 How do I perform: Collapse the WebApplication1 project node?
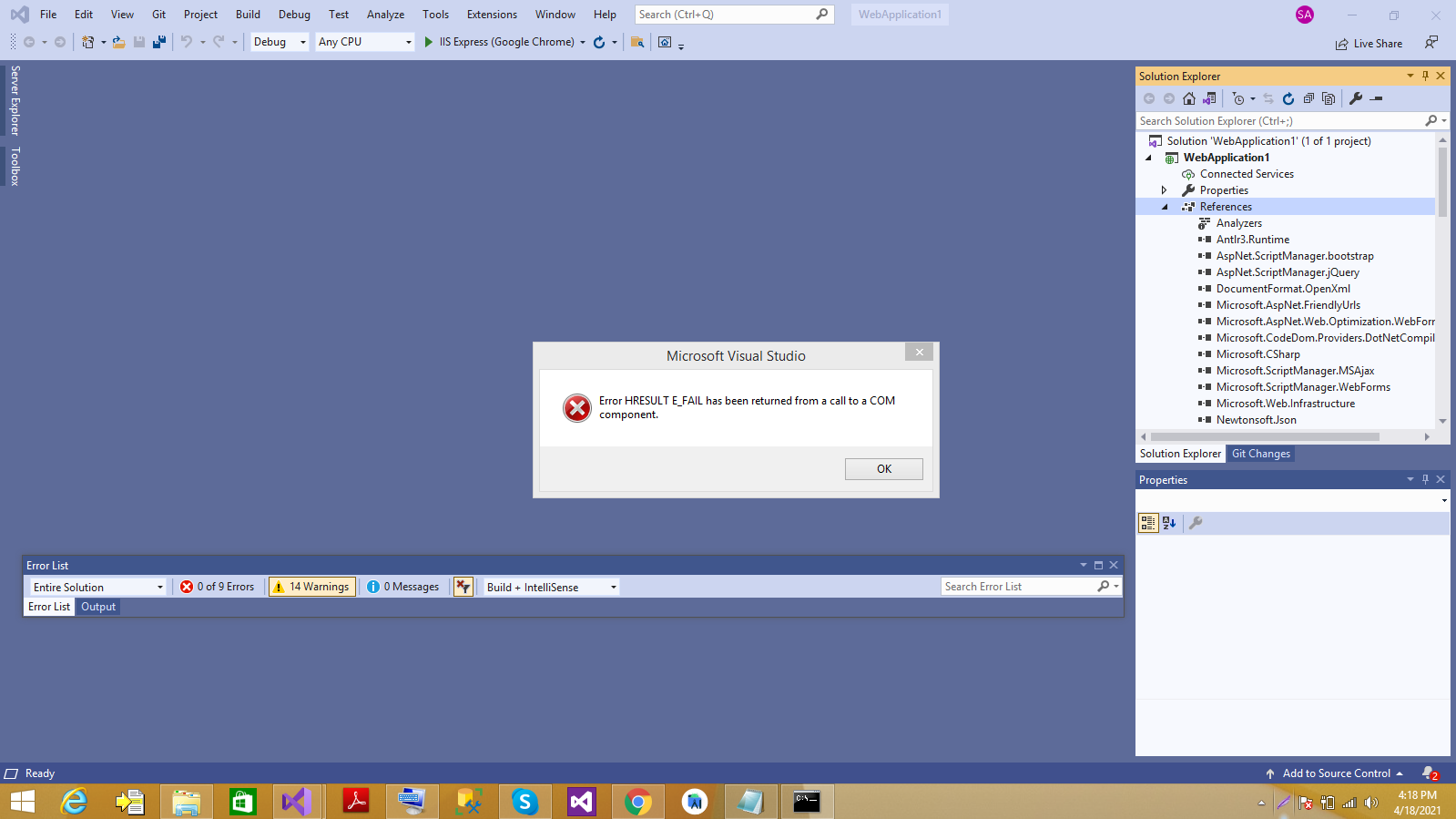1148,158
